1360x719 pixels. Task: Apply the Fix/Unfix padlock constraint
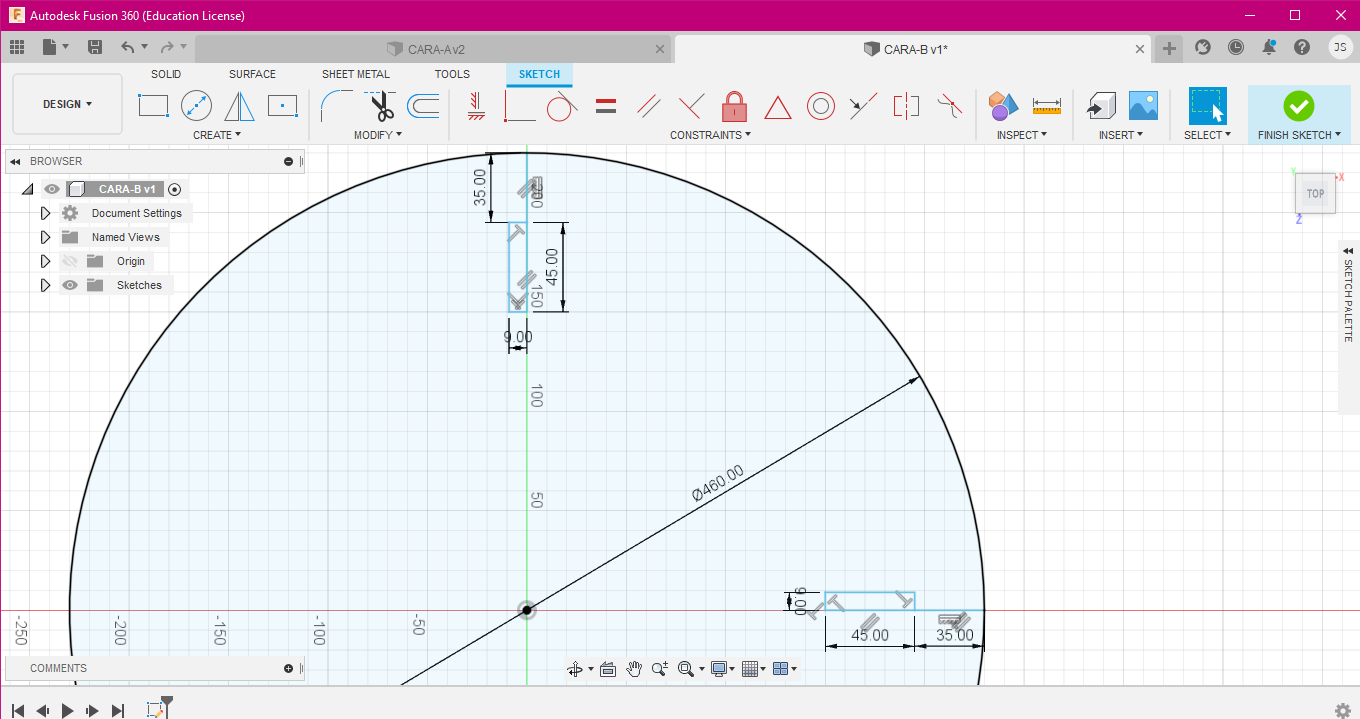(x=735, y=105)
